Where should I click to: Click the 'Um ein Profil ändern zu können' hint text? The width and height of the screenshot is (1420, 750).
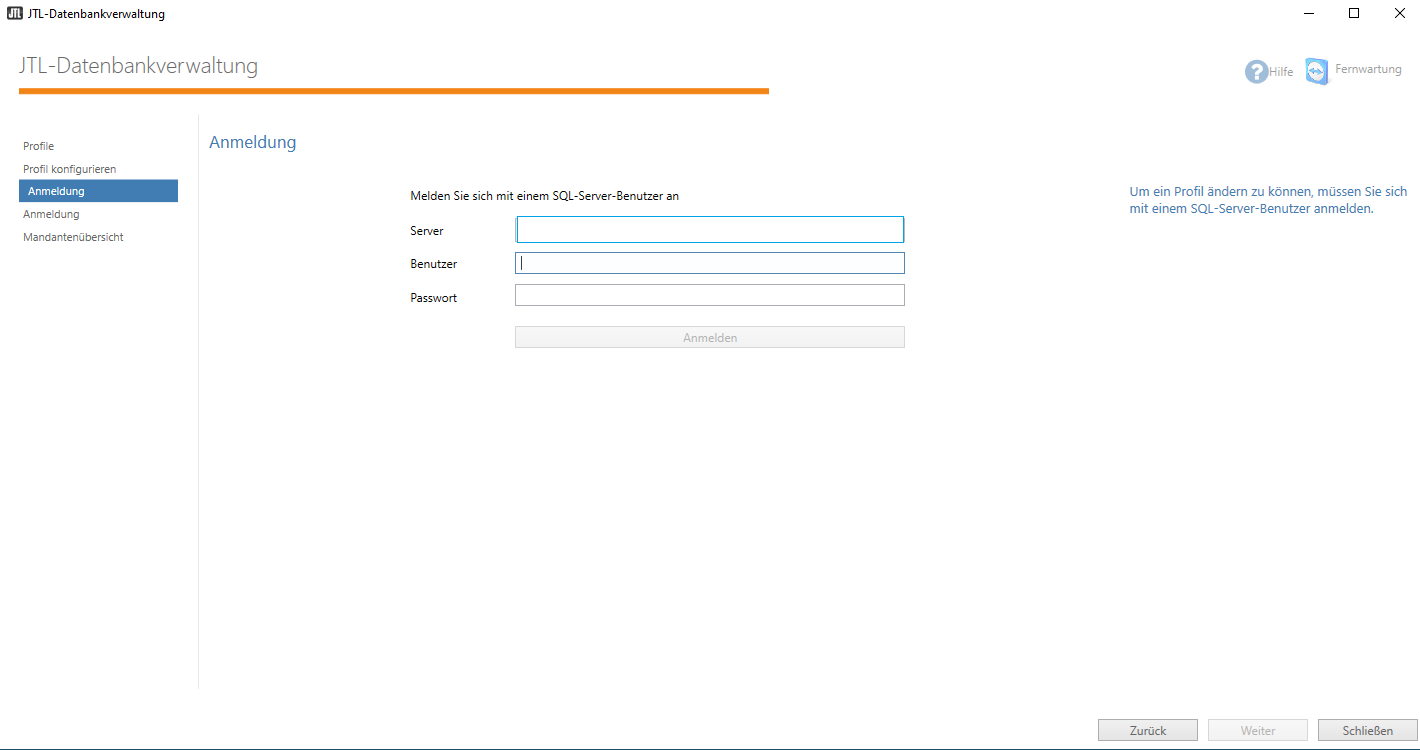[x=1268, y=200]
